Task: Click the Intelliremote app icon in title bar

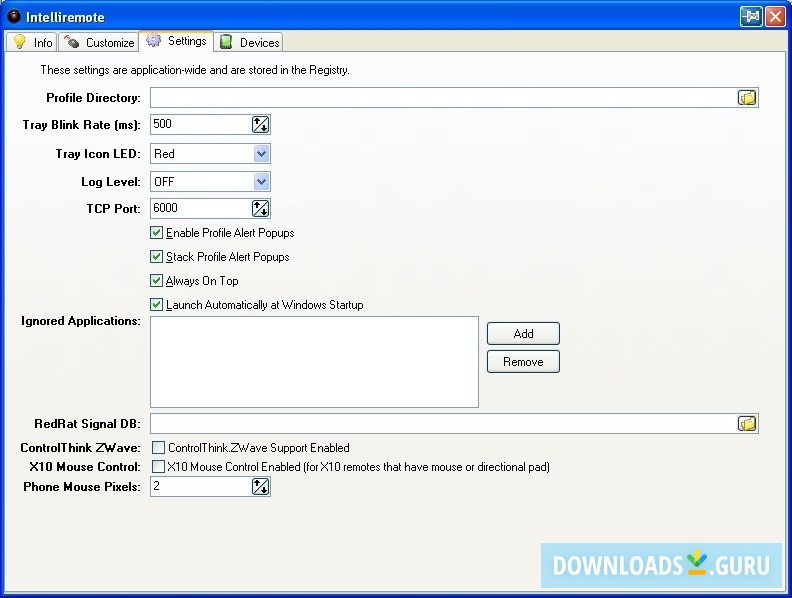Action: 14,17
